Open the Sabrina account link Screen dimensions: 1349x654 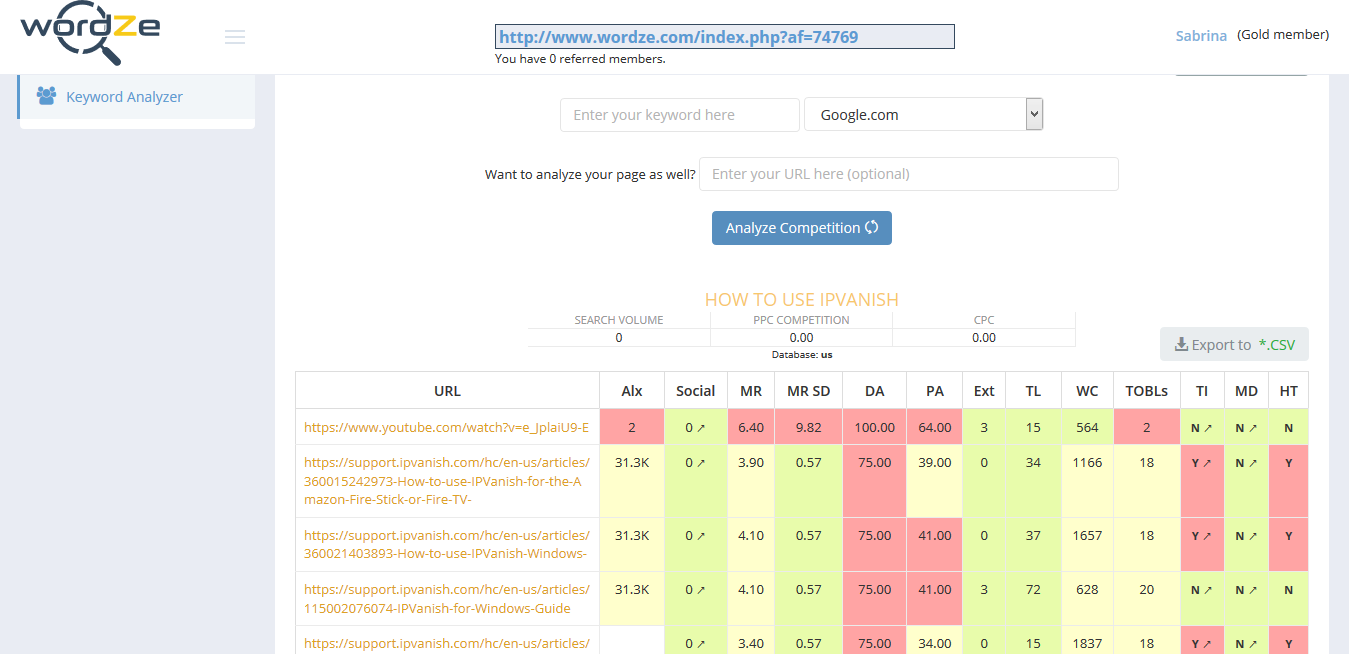click(x=1201, y=35)
